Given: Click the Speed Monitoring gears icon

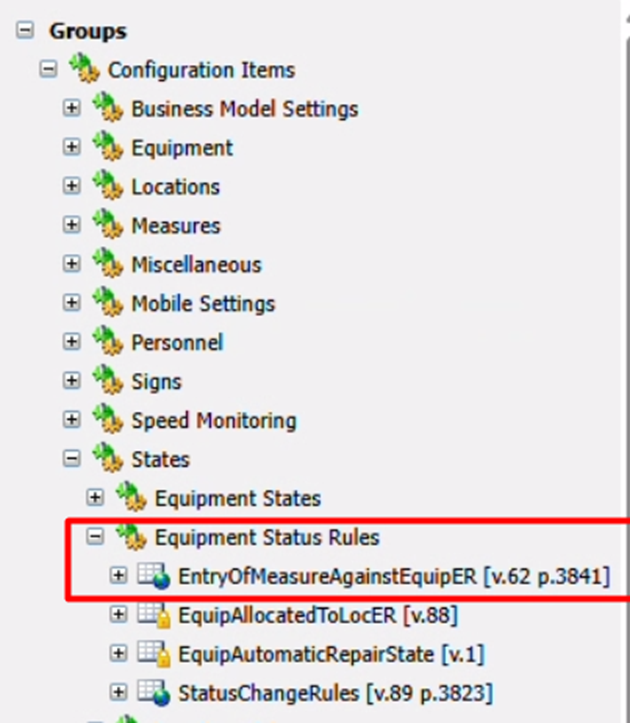Looking at the screenshot, I should (107, 420).
